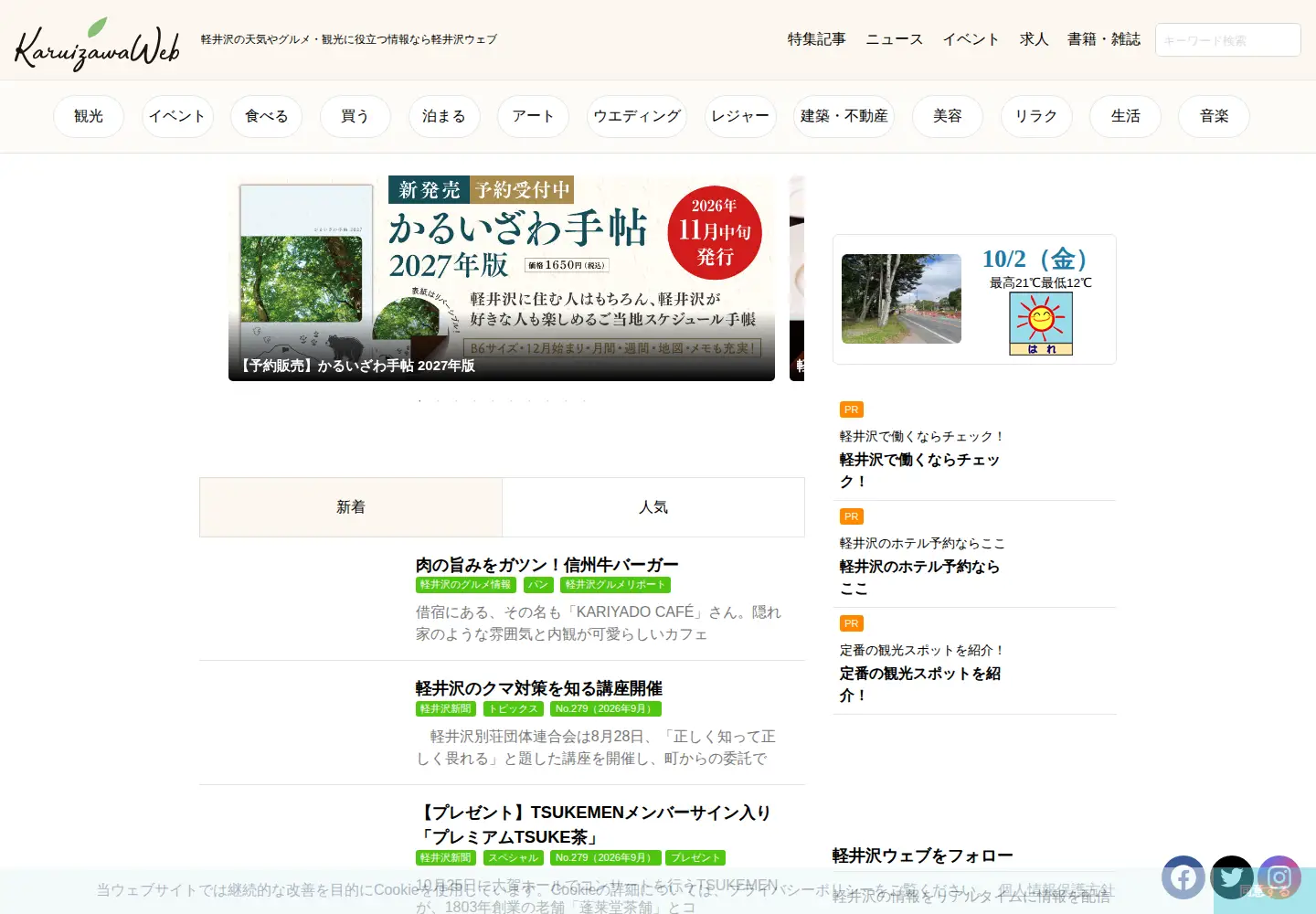1316x914 pixels.
Task: Select the 生活 category pill
Action: click(x=1126, y=116)
